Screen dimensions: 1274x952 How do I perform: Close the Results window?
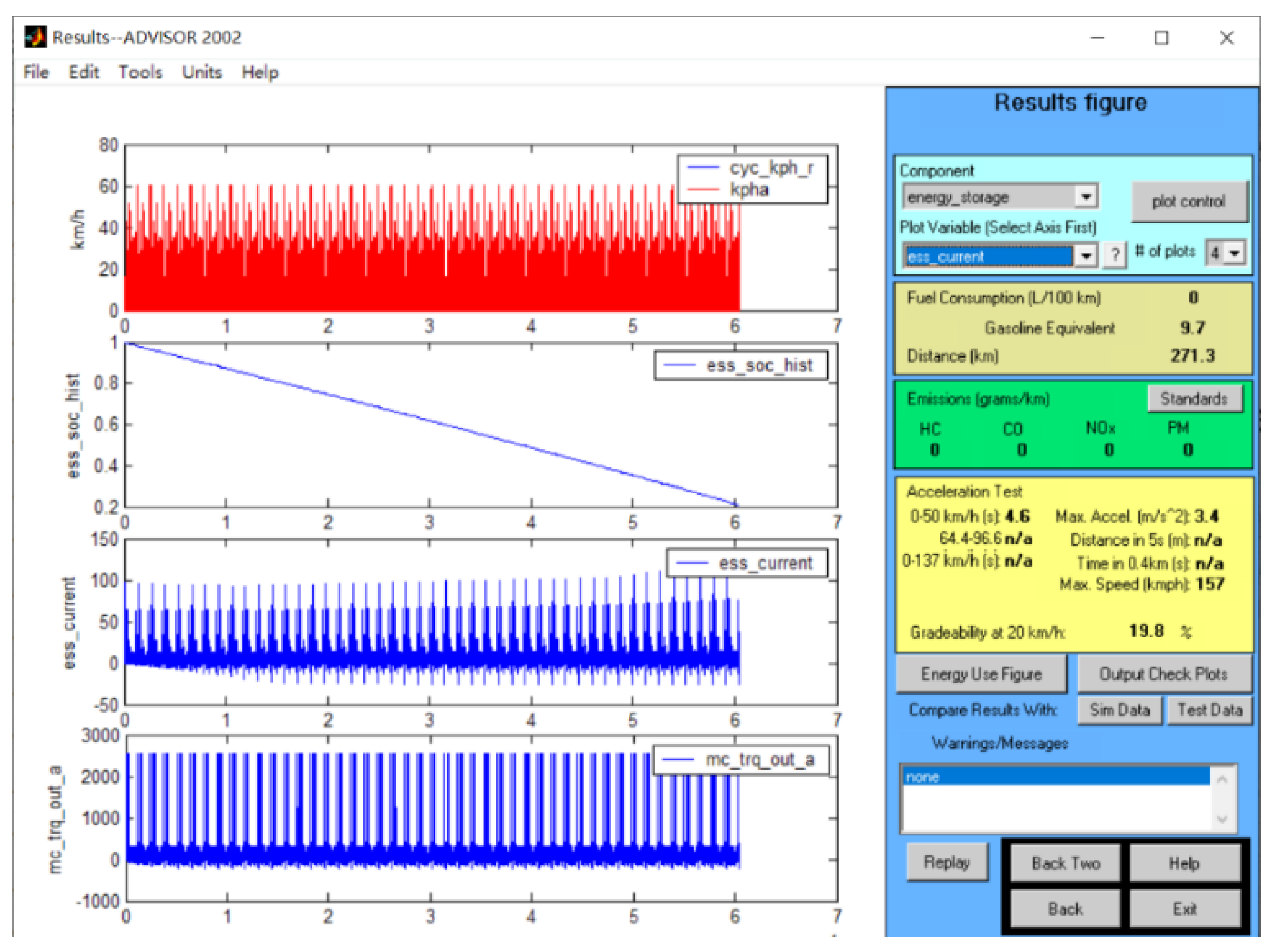(1226, 38)
